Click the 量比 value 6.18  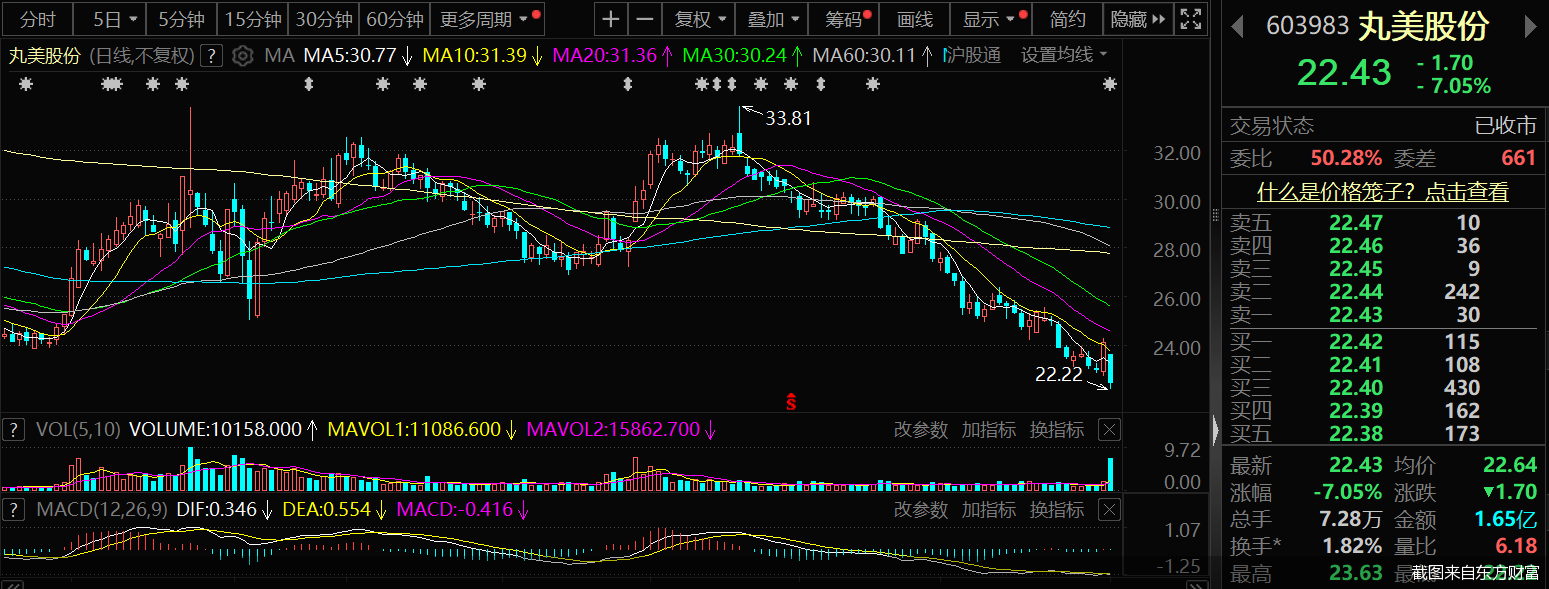point(1516,546)
